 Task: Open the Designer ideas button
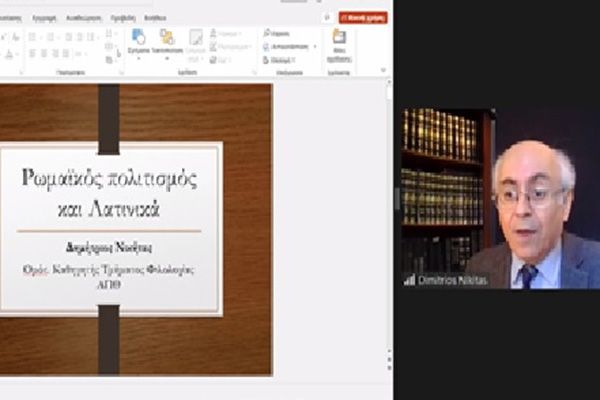click(339, 40)
